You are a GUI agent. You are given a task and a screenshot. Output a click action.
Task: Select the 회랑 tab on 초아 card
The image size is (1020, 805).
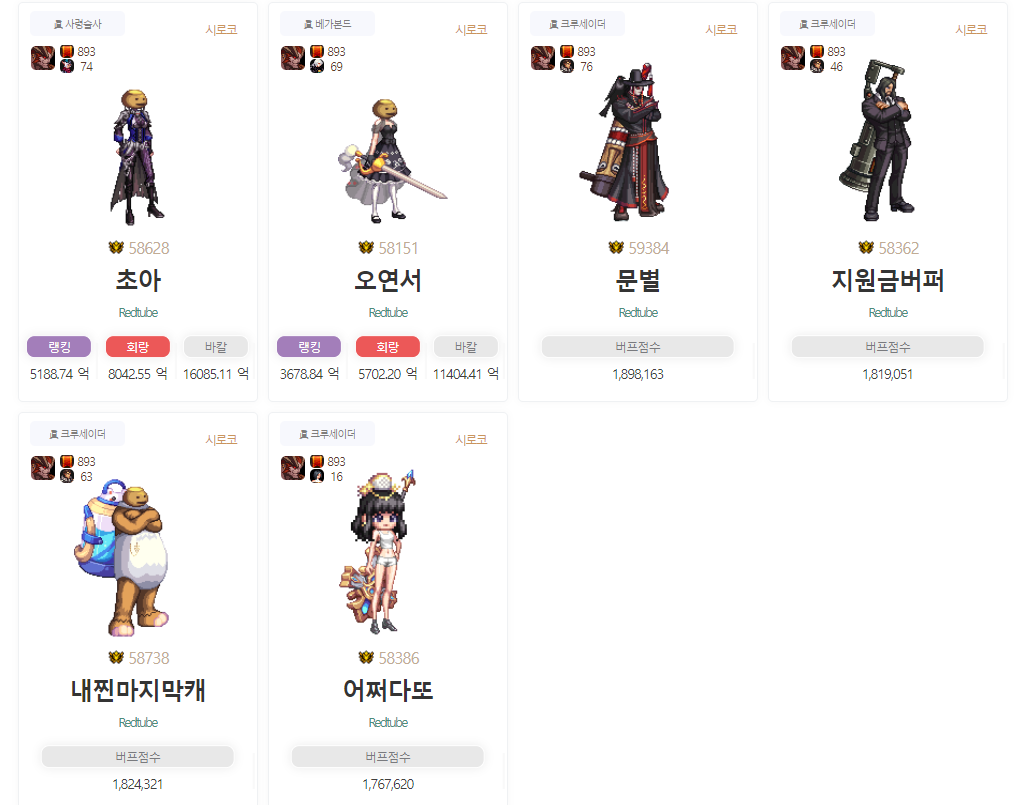[x=138, y=347]
